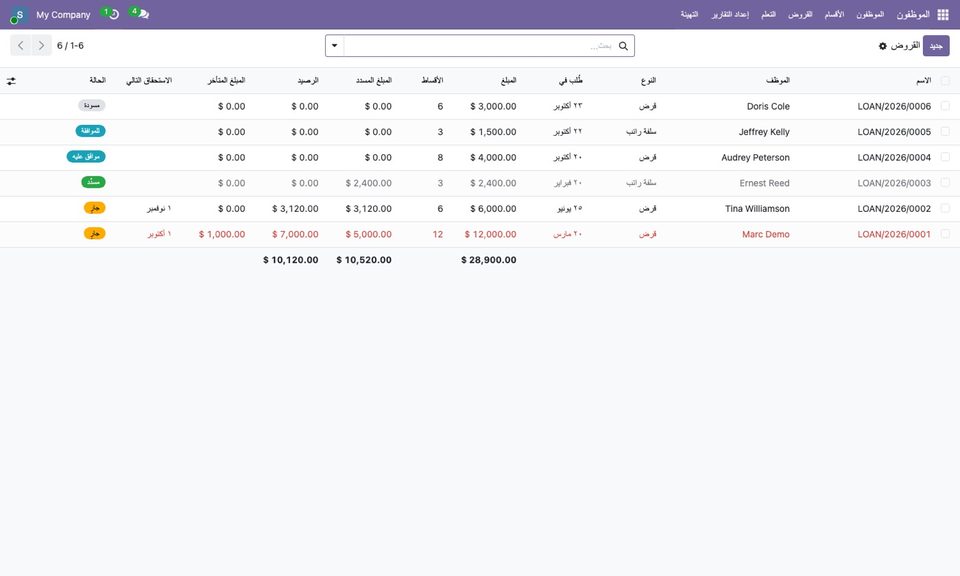Check the box for LOAN/2026/0001
960x576 pixels.
tap(945, 234)
